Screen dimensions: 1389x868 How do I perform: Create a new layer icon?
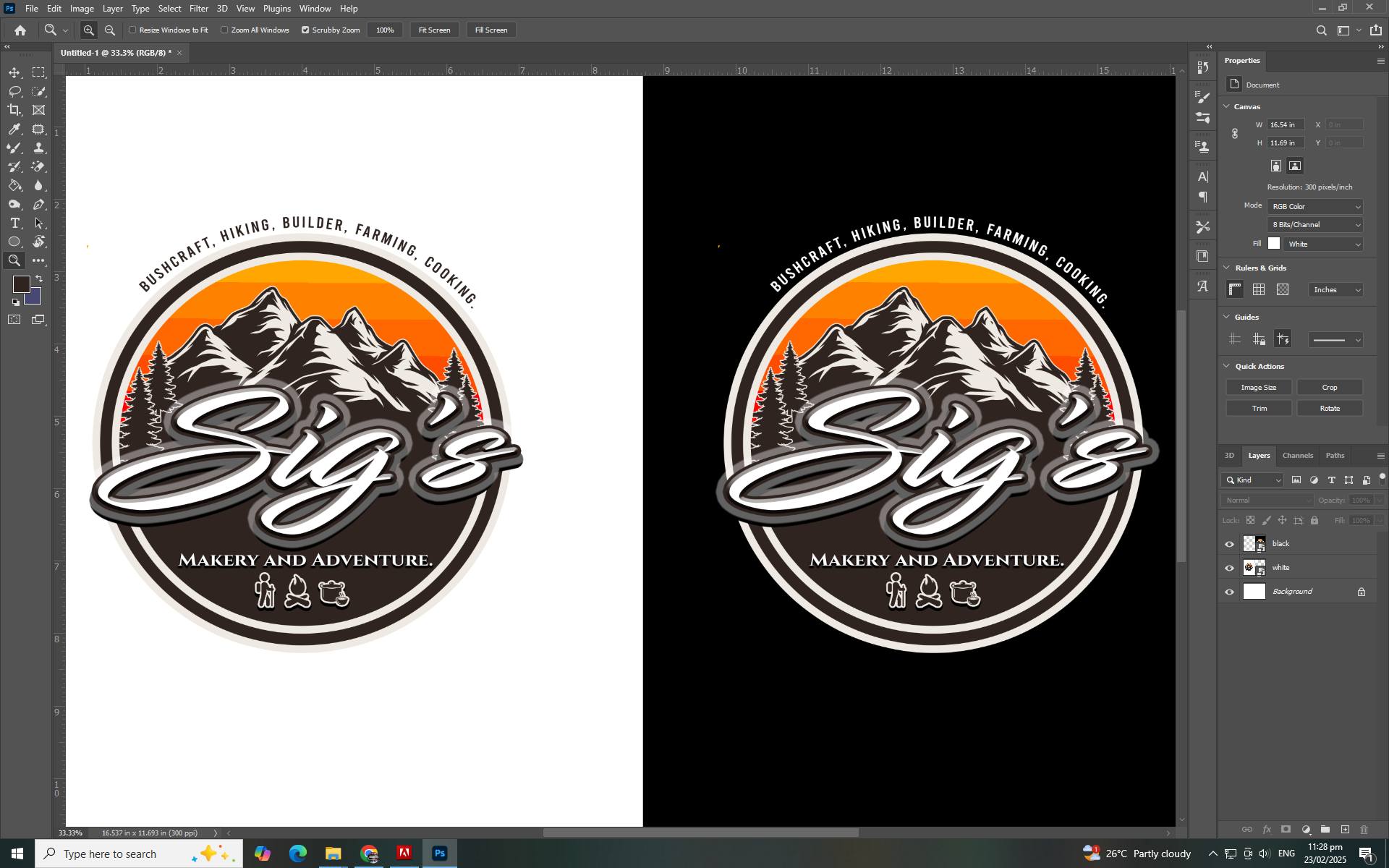[1345, 830]
